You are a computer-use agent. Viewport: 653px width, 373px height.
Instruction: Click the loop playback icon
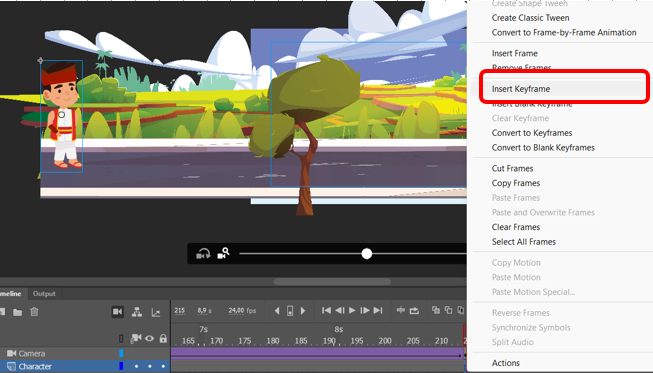click(414, 311)
